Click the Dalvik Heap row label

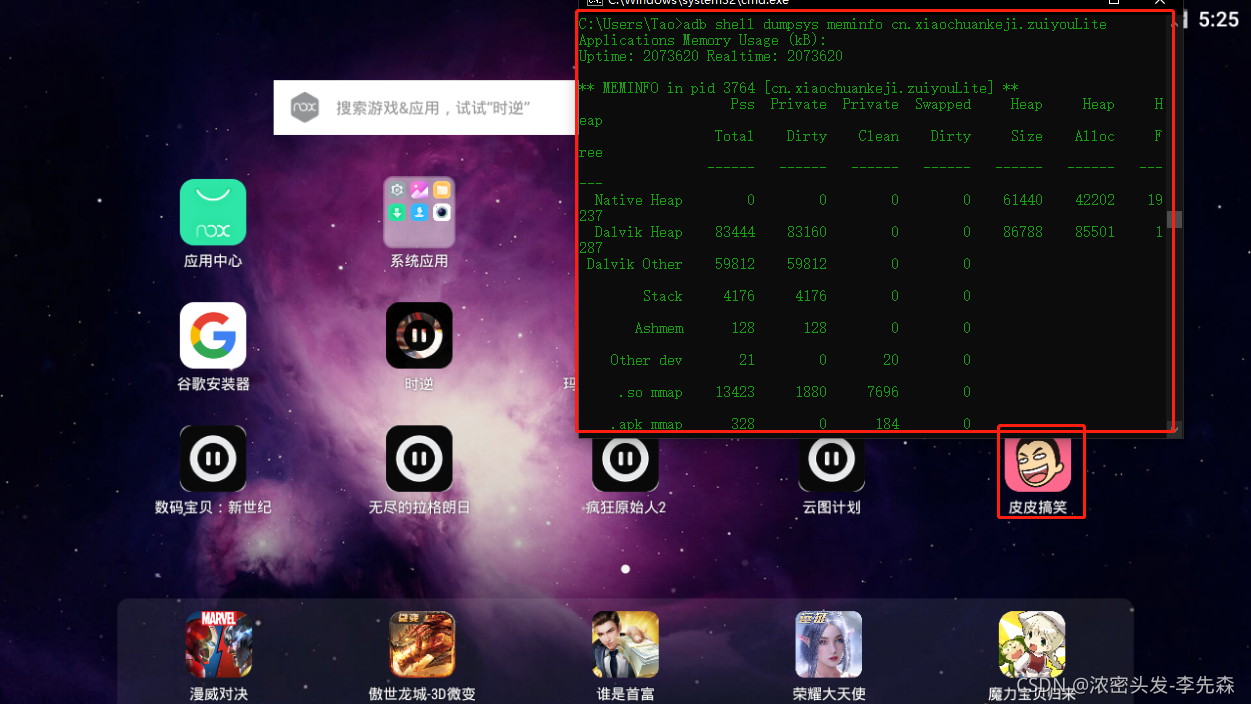(638, 232)
